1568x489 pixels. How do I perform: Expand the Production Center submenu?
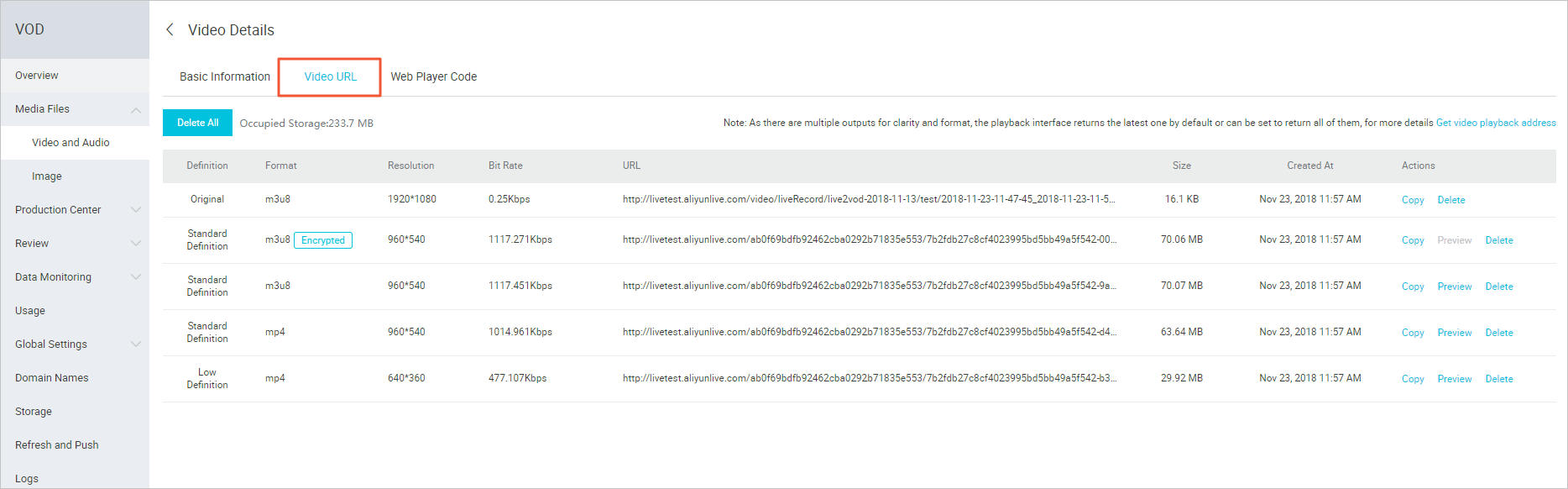pyautogui.click(x=136, y=210)
